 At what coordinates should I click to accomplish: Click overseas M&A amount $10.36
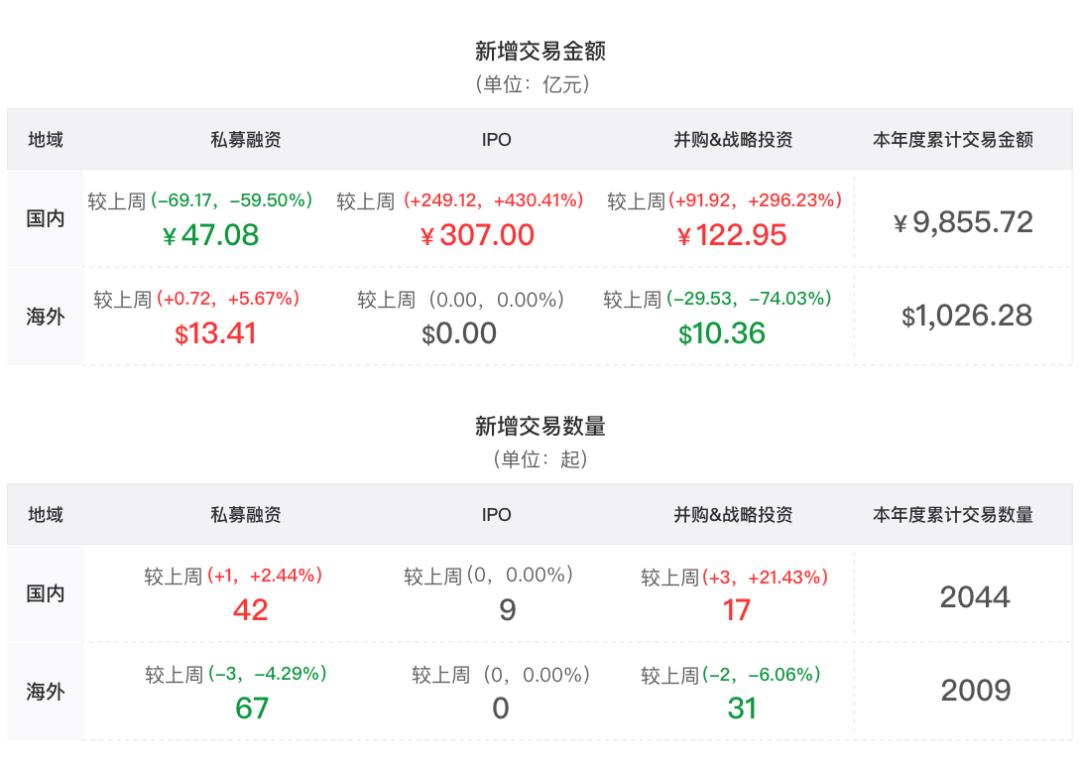click(722, 333)
